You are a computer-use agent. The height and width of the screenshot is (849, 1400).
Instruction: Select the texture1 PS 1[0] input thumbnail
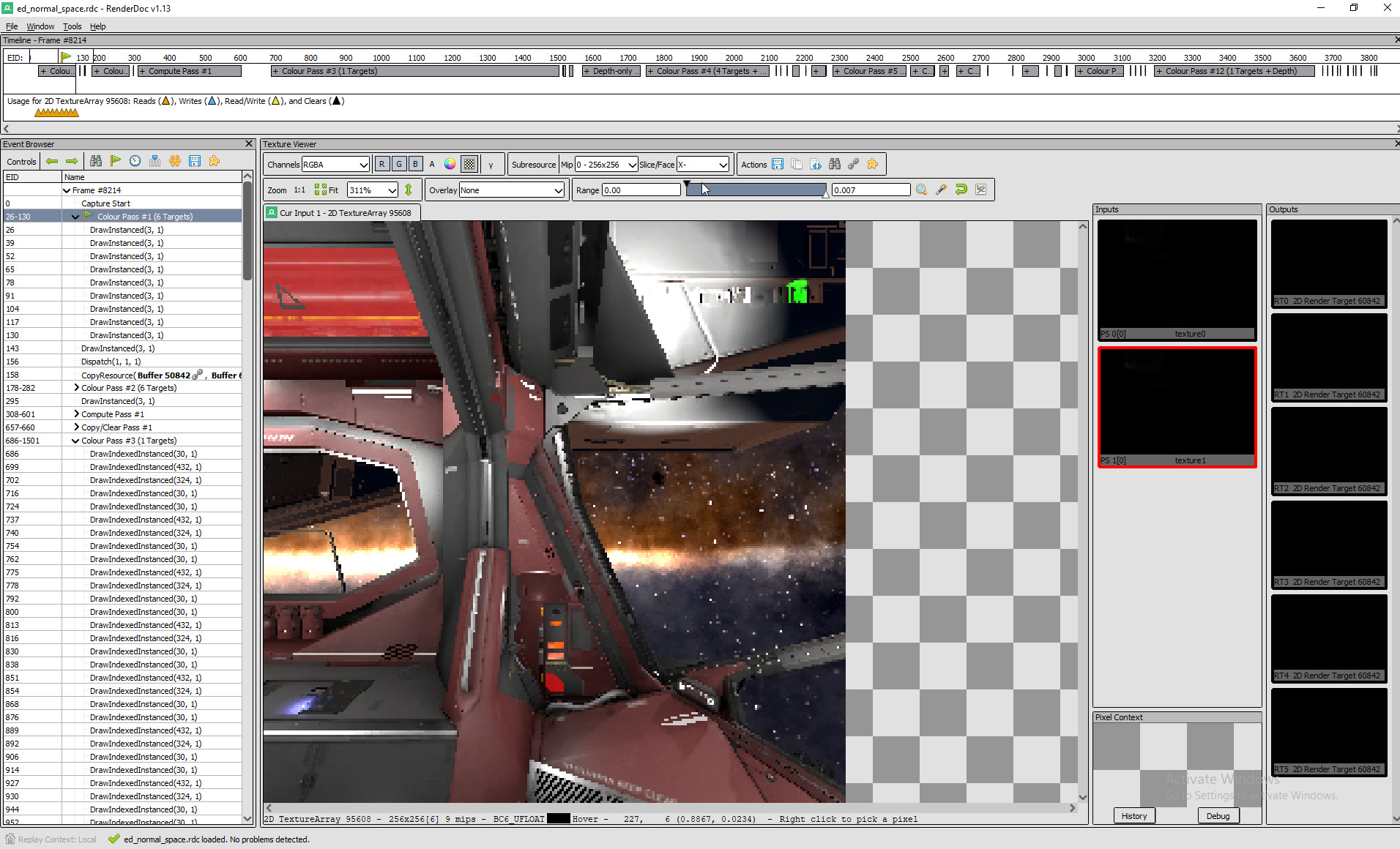1177,407
